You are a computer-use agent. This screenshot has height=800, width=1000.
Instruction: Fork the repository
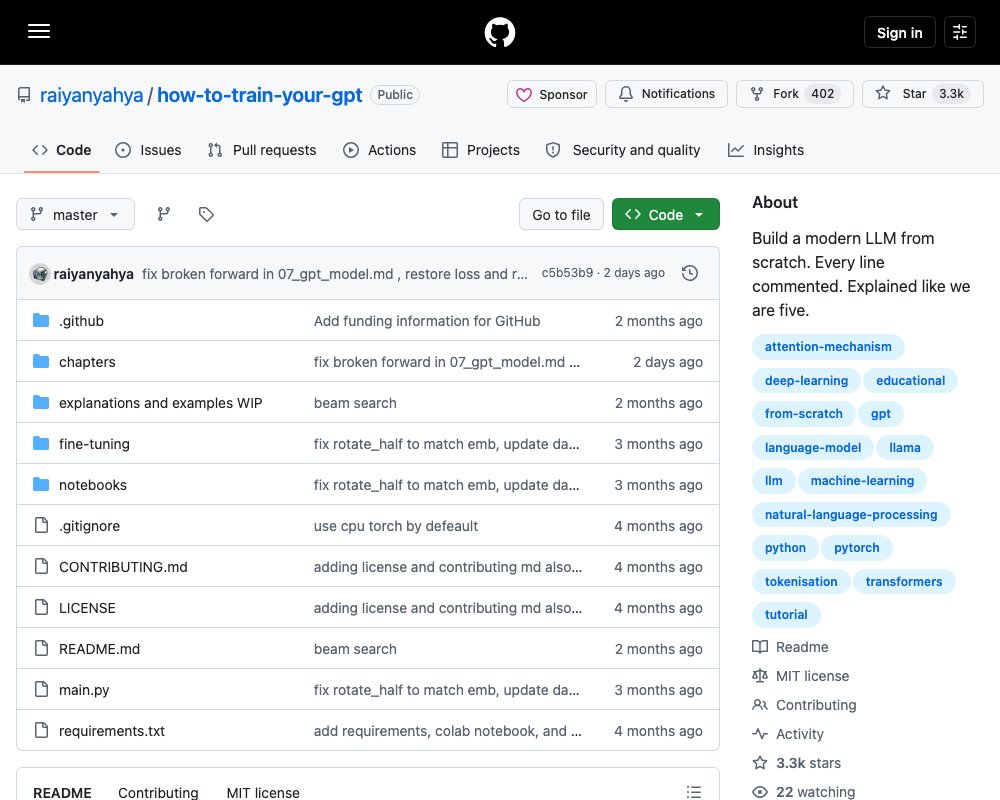coord(795,94)
